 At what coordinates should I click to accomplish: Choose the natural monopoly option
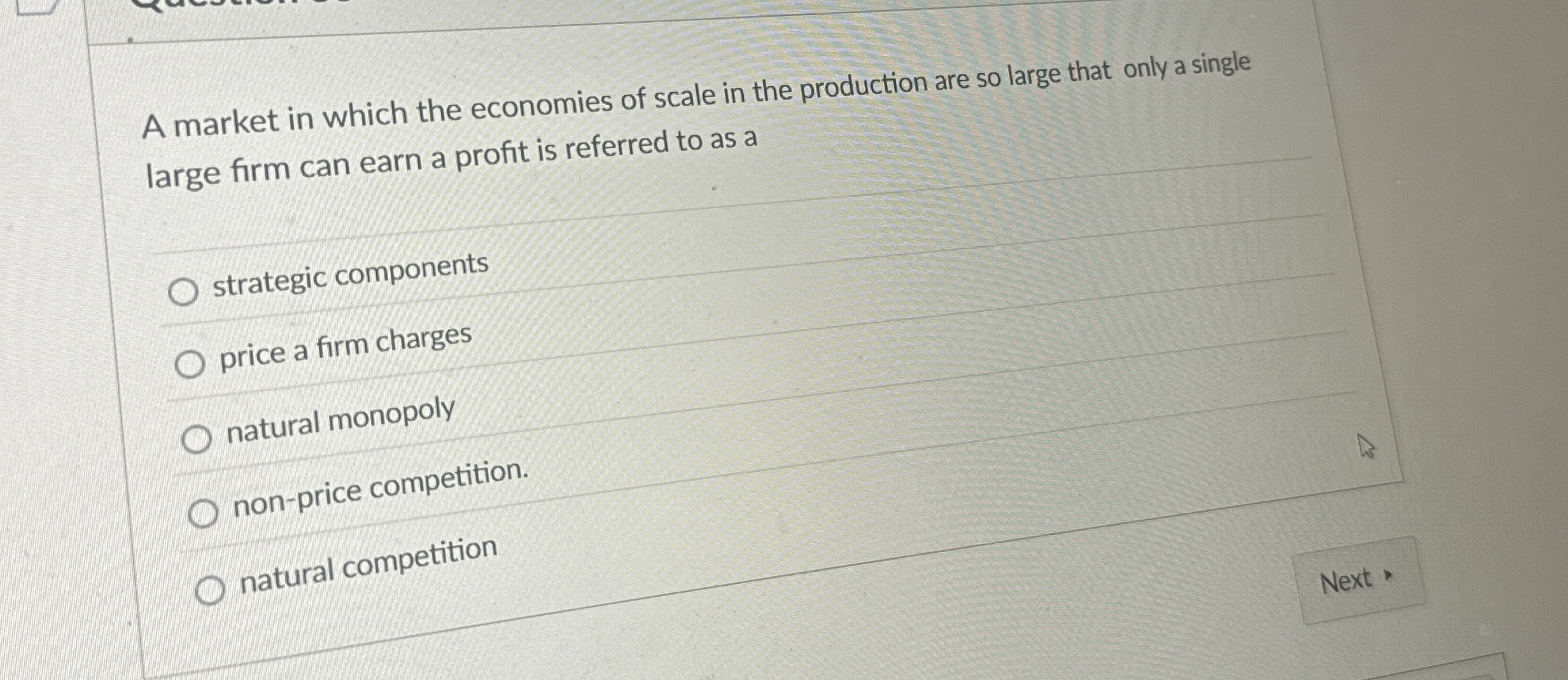[197, 438]
